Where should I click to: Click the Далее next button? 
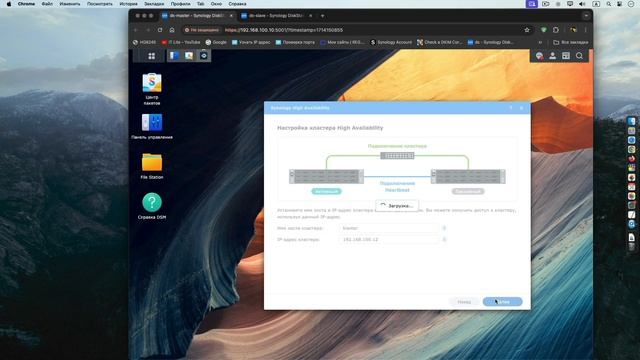tap(502, 302)
